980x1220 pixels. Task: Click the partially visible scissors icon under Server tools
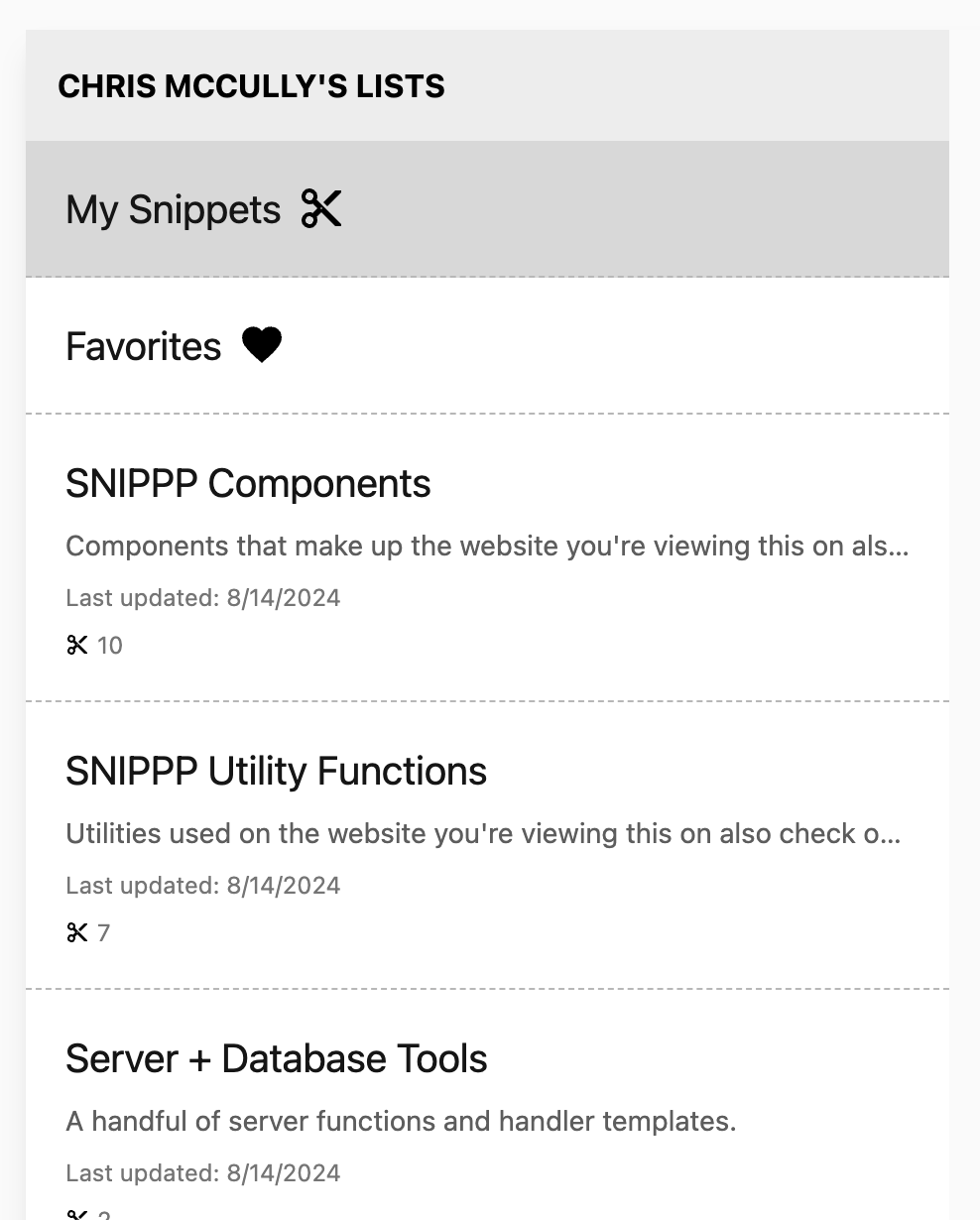77,1214
